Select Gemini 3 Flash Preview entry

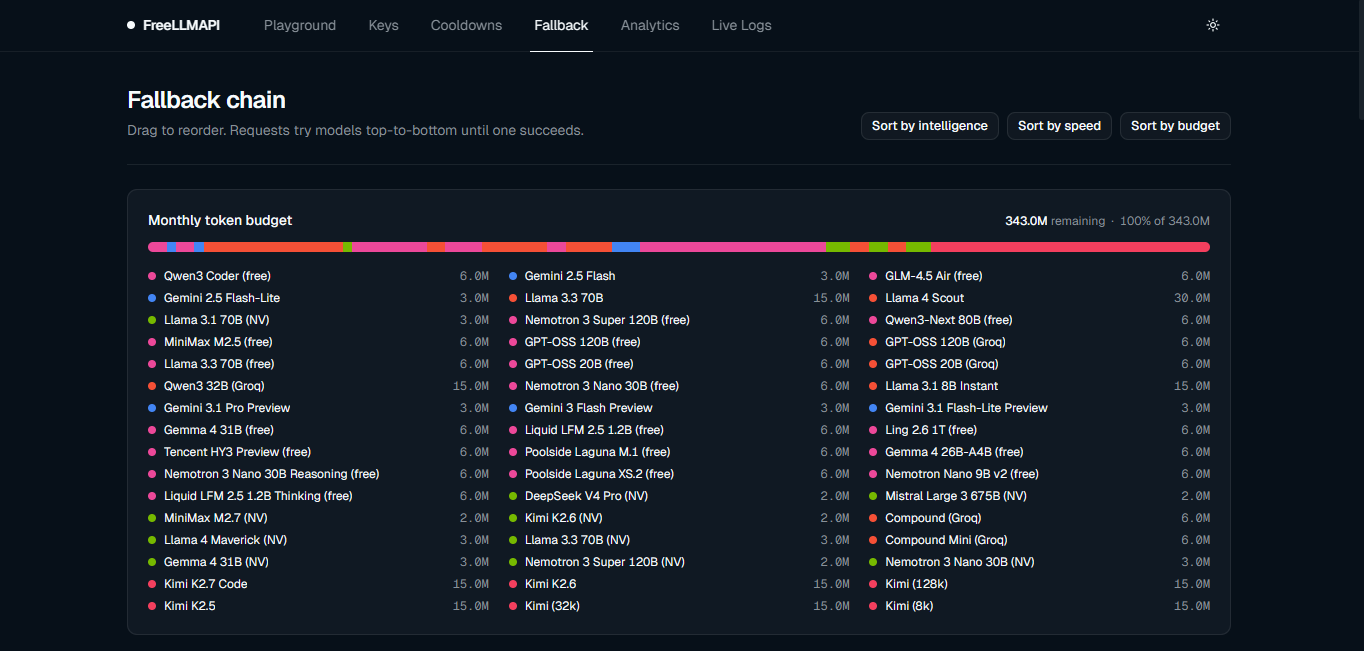tap(589, 408)
